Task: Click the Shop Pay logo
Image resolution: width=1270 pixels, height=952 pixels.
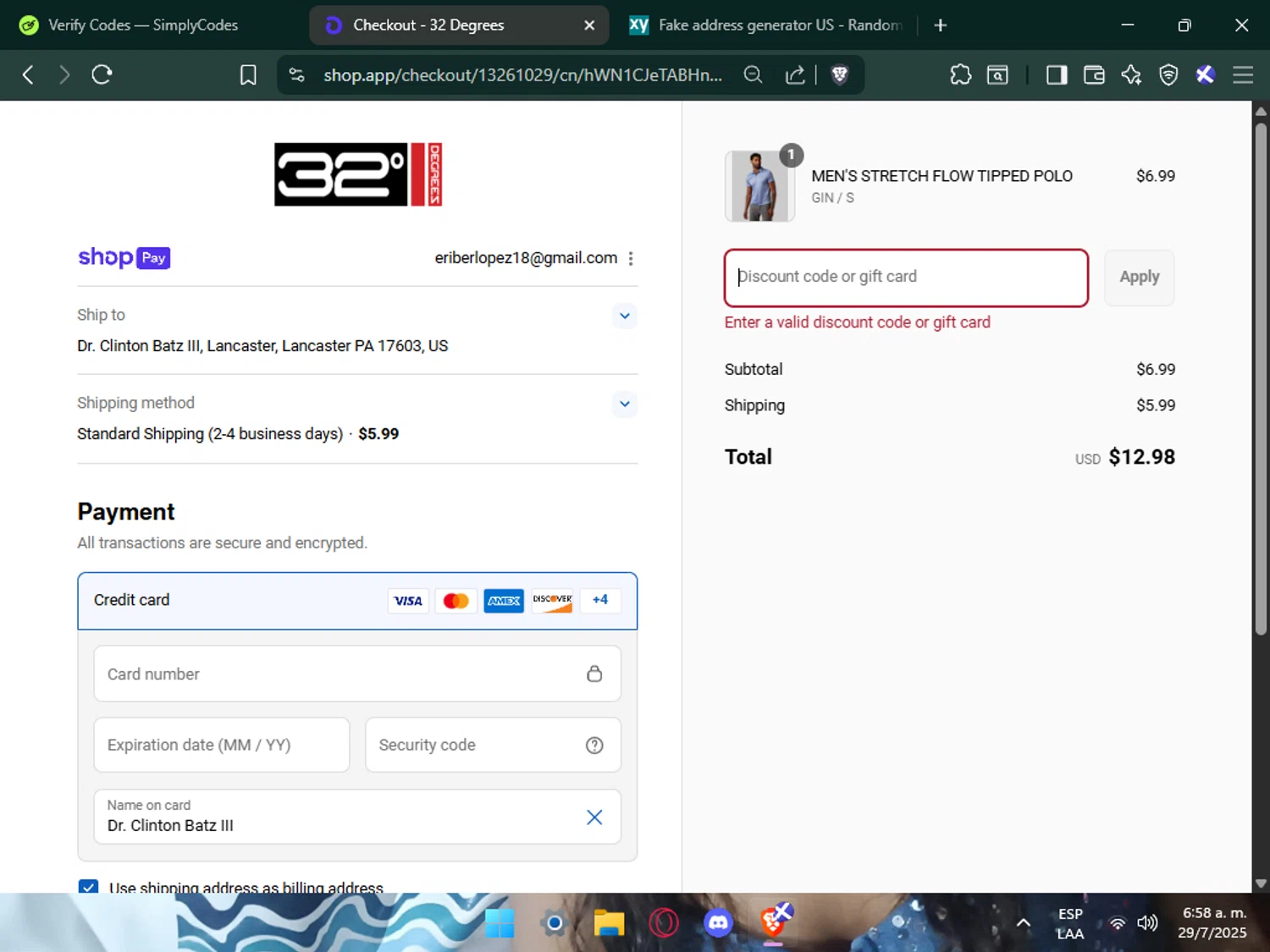Action: (x=124, y=257)
